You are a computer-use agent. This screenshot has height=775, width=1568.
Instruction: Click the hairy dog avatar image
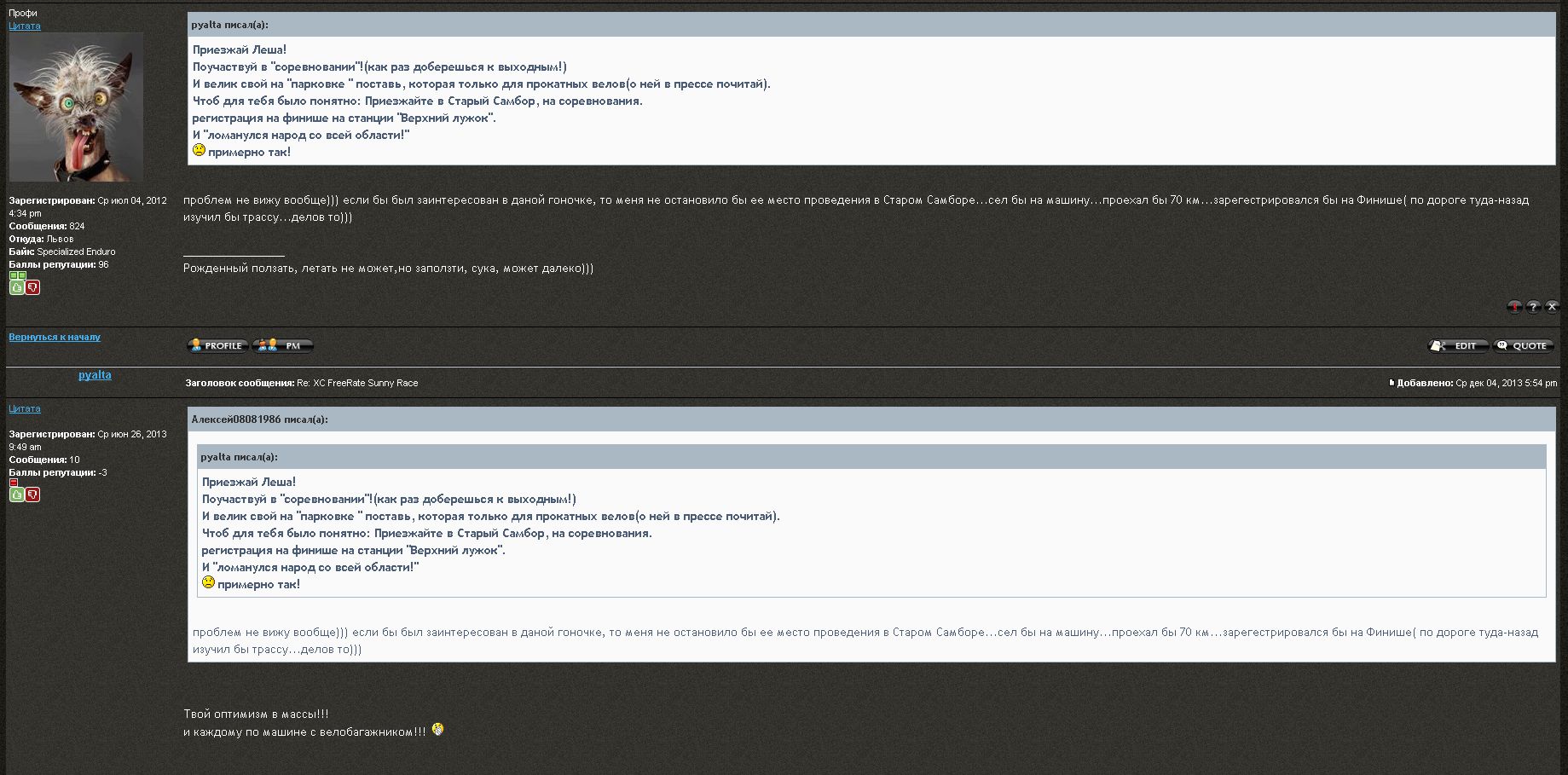pyautogui.click(x=76, y=107)
